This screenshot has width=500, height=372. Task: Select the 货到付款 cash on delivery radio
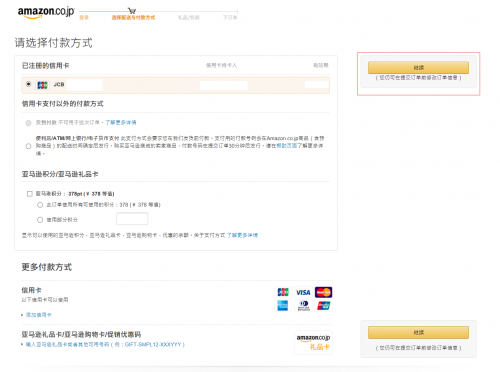(x=28, y=123)
